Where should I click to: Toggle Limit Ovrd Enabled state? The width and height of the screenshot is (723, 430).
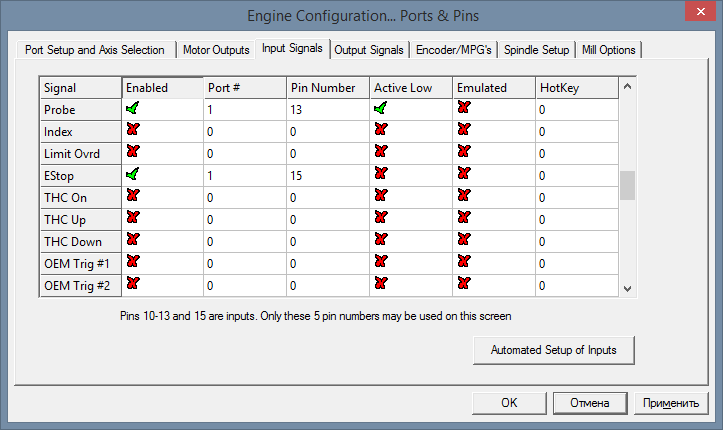pos(133,153)
